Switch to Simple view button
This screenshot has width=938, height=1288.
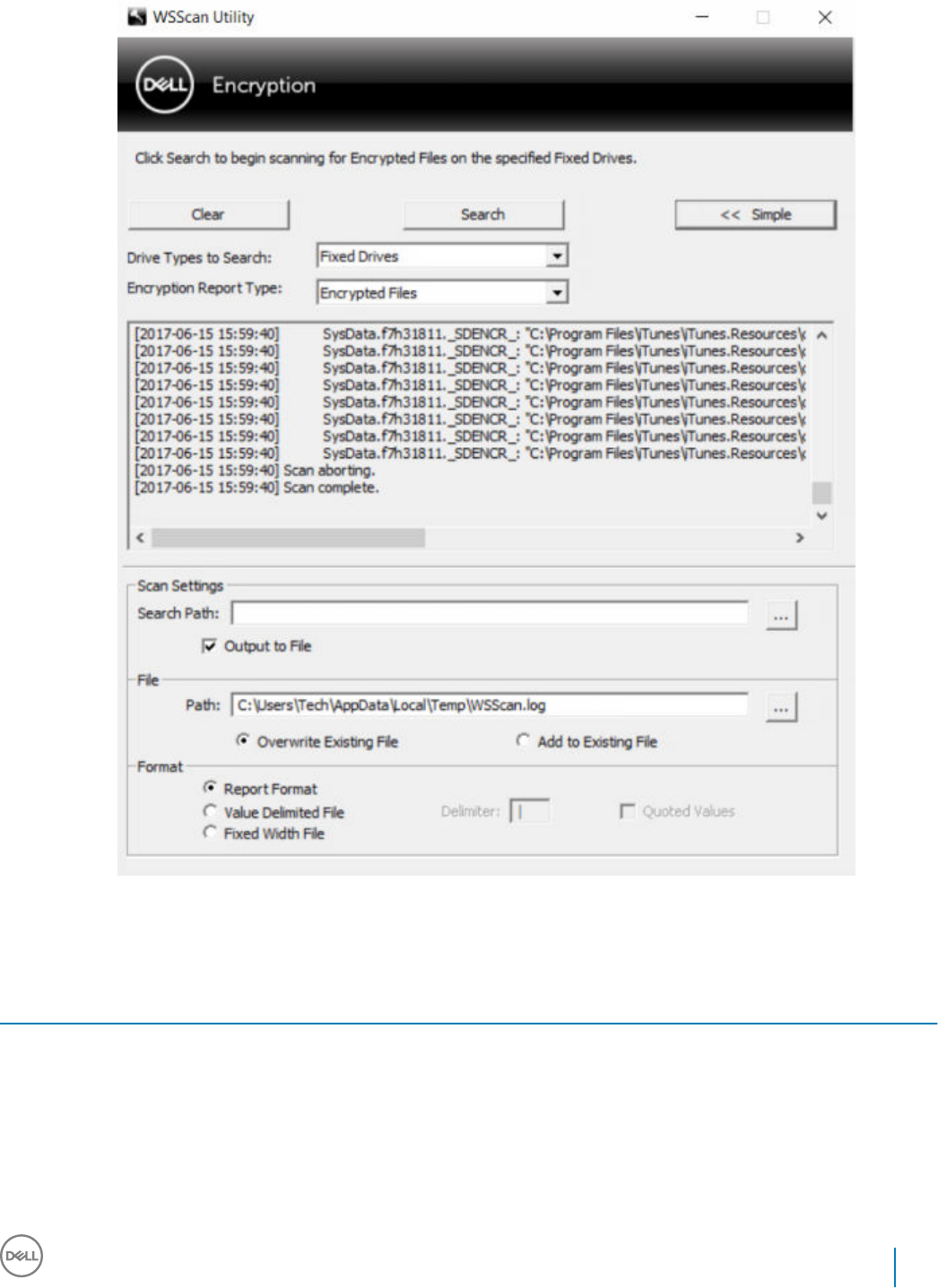tap(755, 214)
